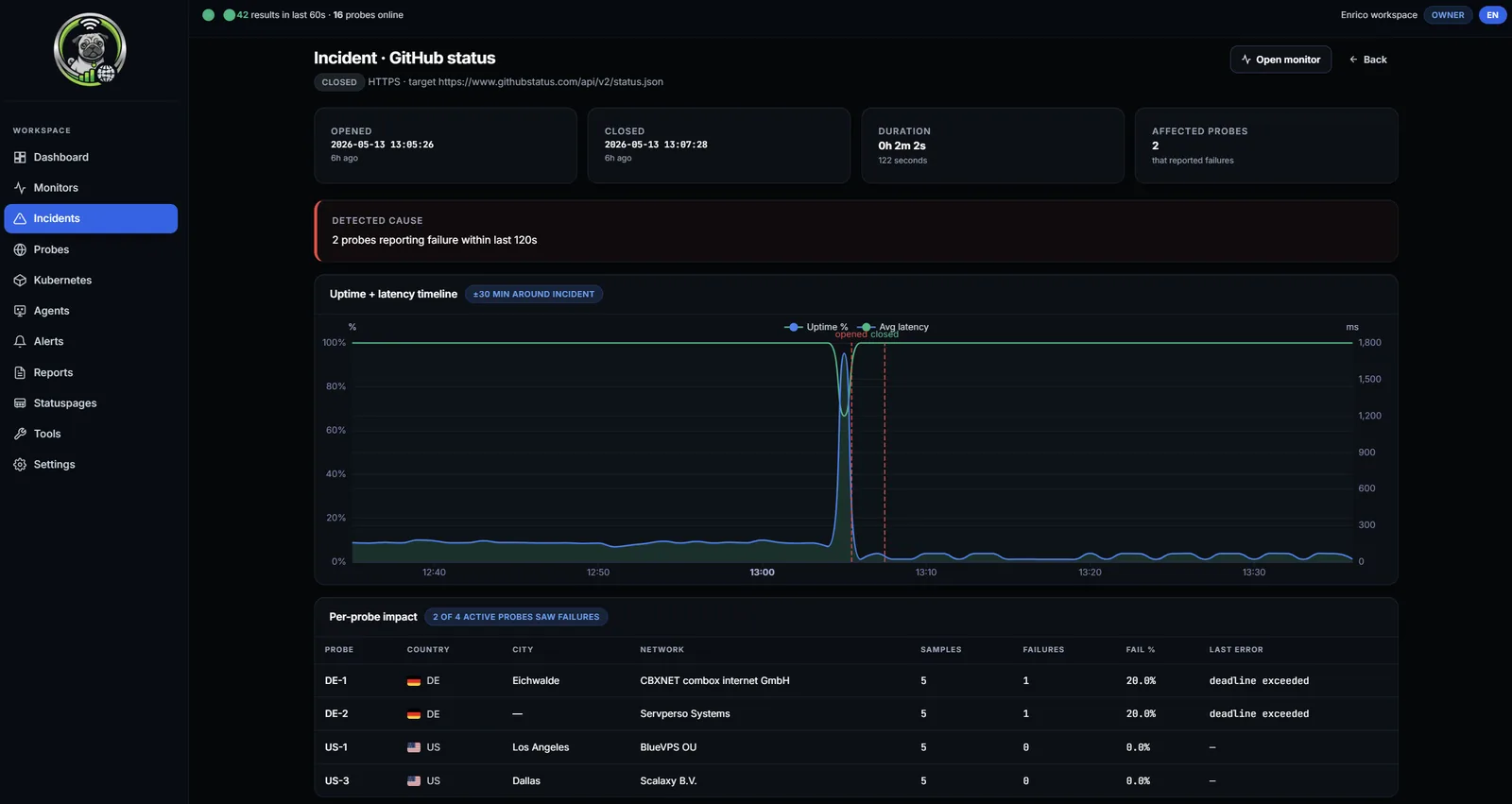
Task: Click the Open monitor button
Action: [1280, 60]
